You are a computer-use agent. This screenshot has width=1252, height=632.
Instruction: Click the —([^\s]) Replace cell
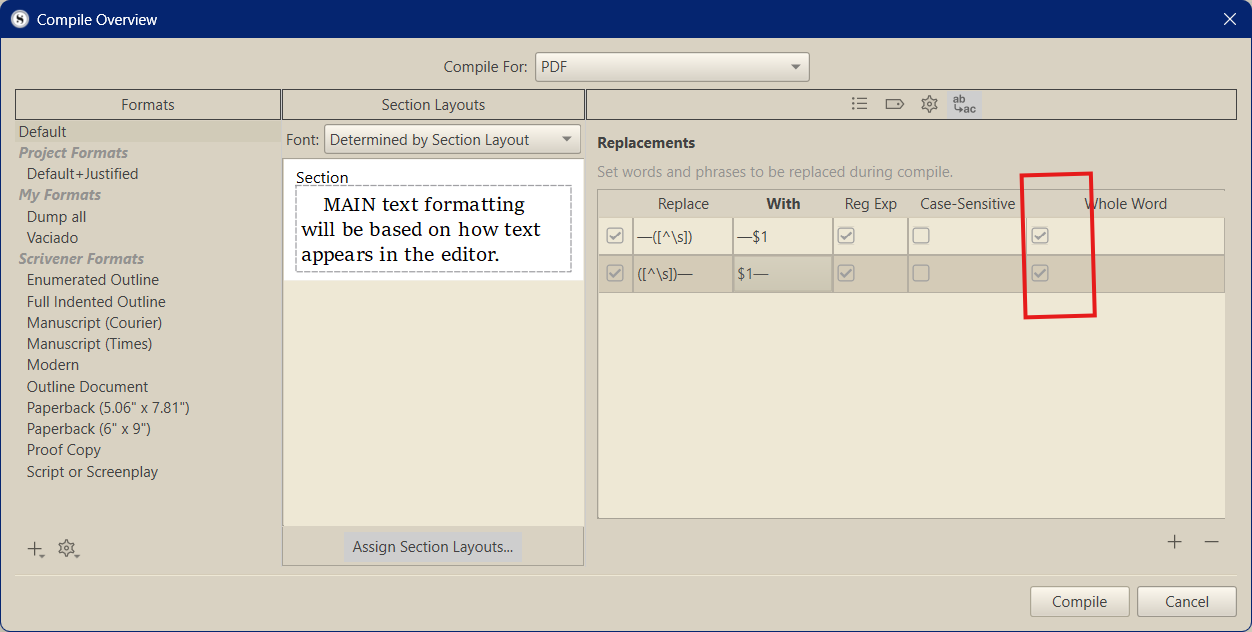click(x=683, y=236)
